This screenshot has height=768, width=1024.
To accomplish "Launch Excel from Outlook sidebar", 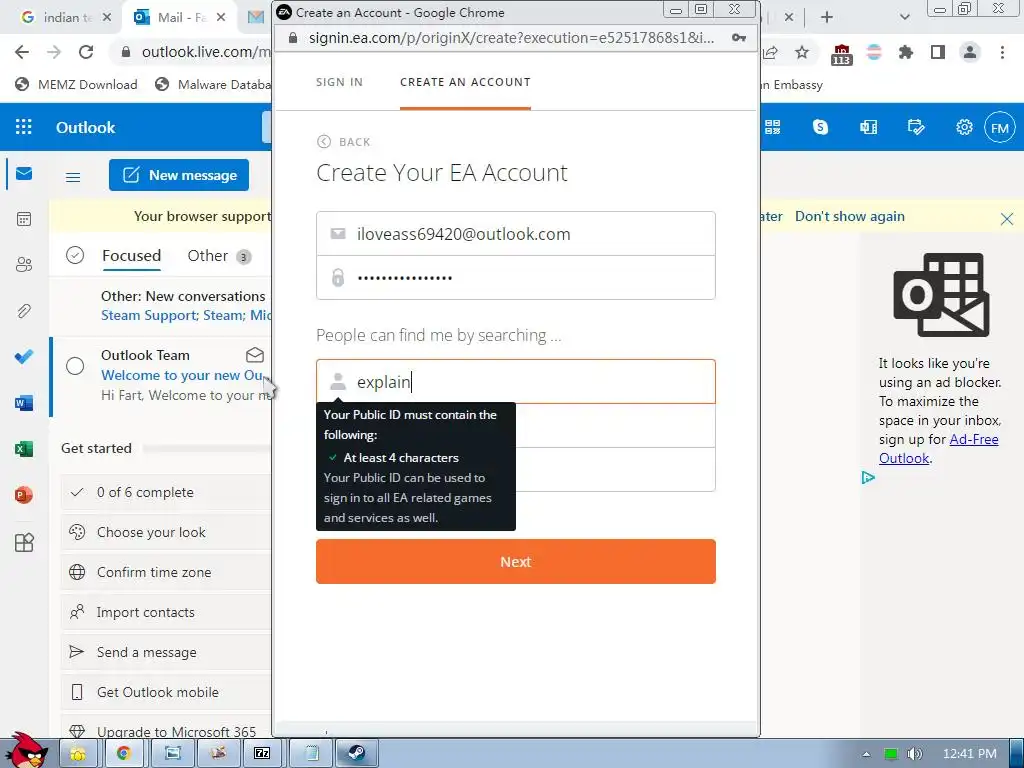I will (x=24, y=449).
